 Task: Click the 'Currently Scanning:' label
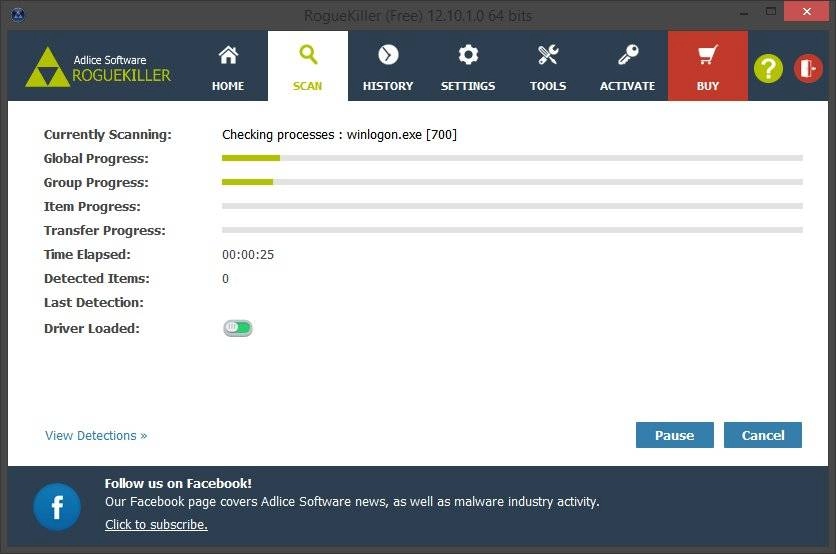coord(108,134)
